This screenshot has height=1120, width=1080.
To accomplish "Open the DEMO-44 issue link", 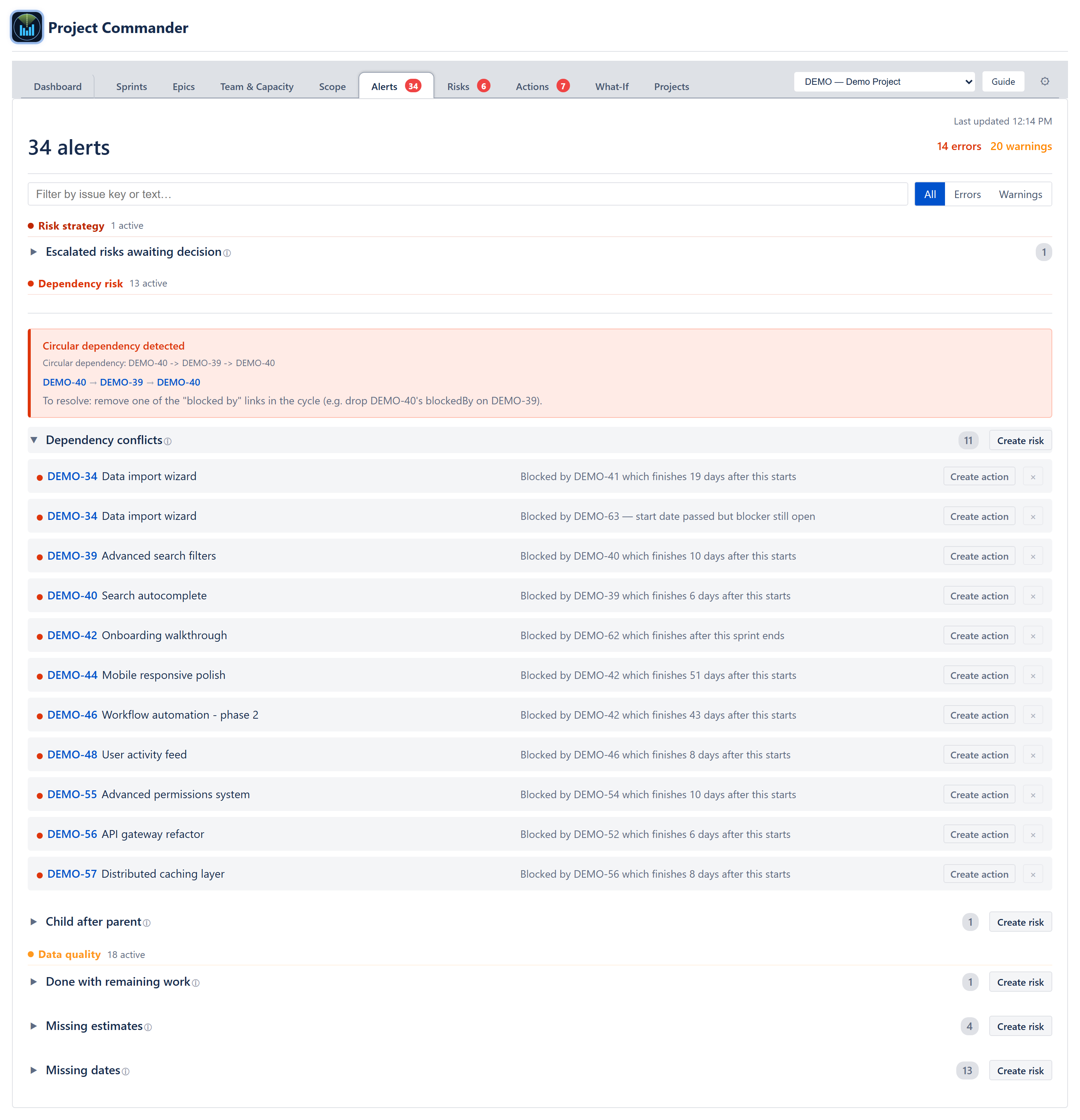I will point(72,675).
